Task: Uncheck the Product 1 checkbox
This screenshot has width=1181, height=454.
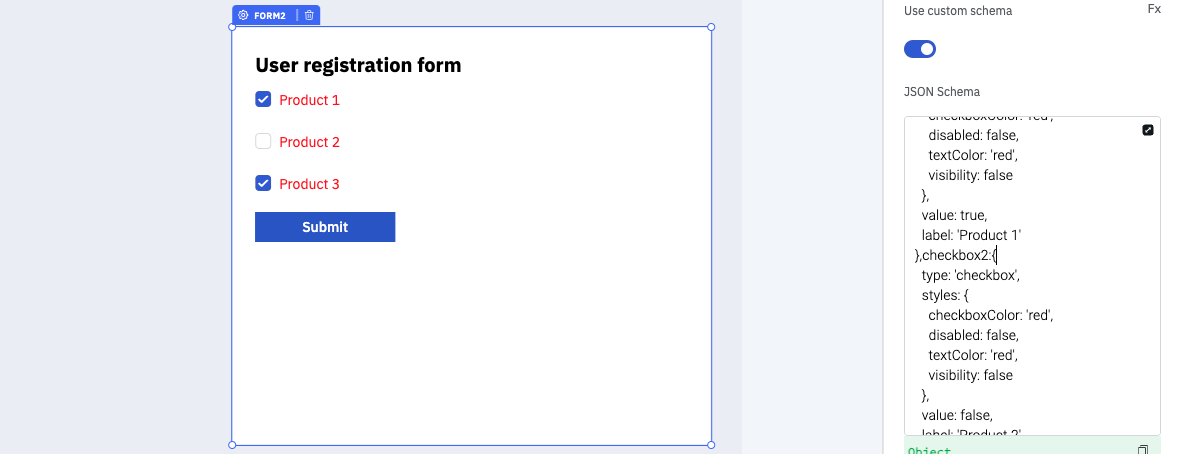Action: [x=264, y=99]
